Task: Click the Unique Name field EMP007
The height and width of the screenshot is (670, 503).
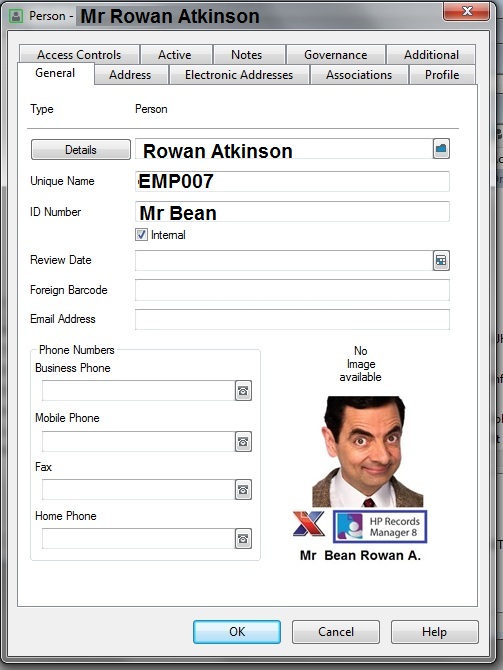Action: click(292, 181)
